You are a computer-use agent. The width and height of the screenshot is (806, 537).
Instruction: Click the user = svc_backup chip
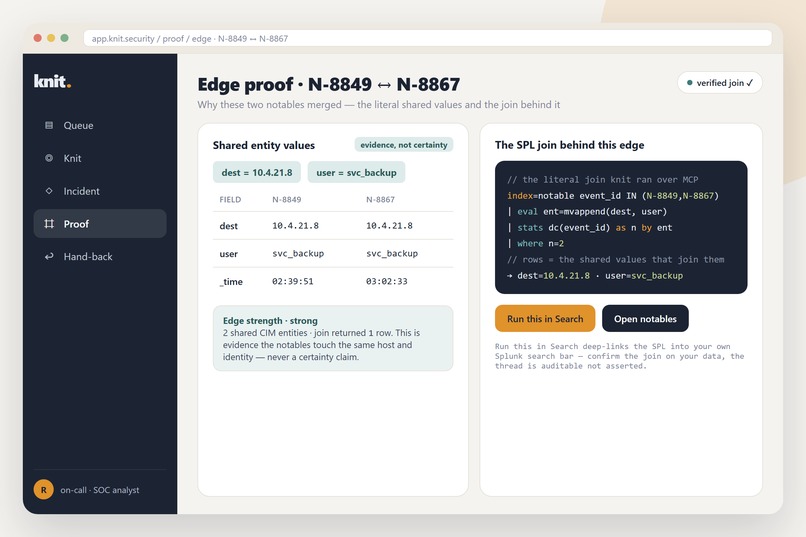click(x=356, y=173)
